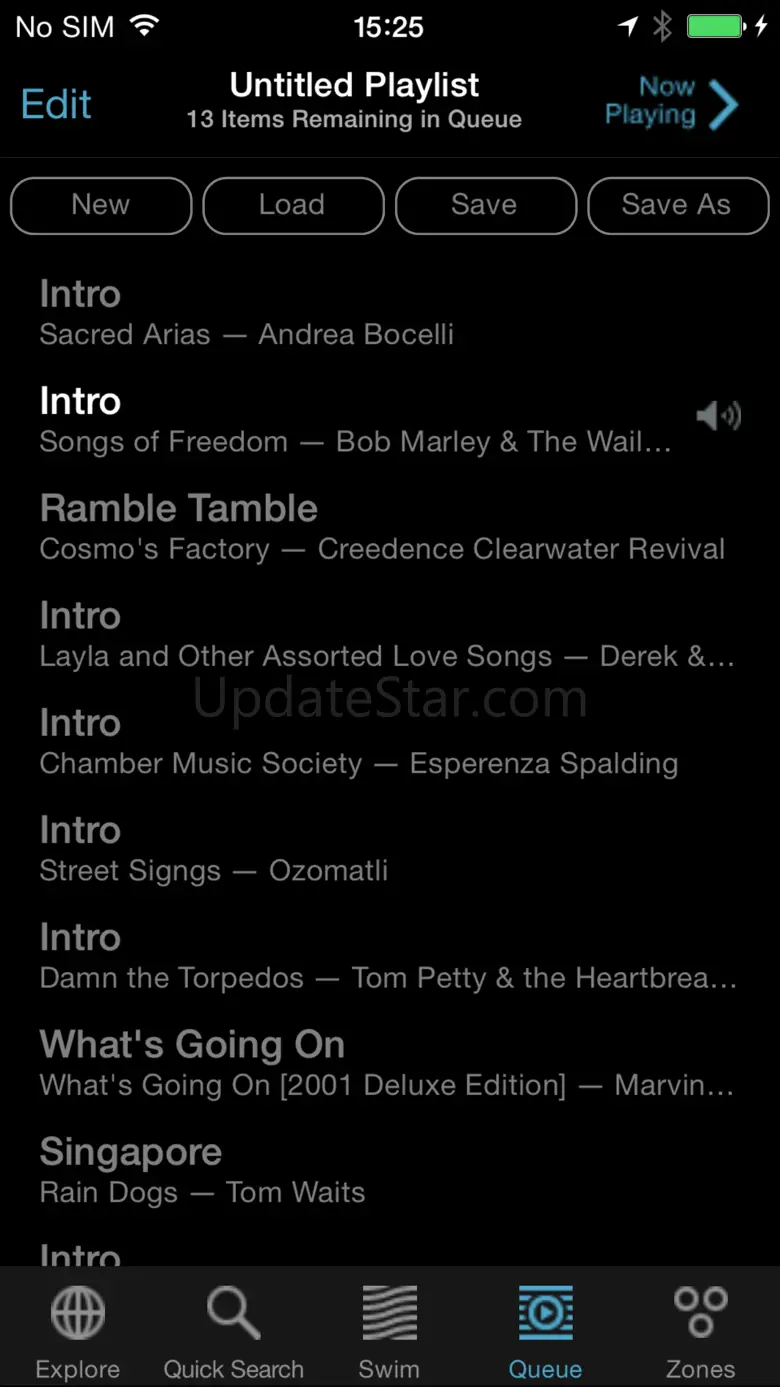The width and height of the screenshot is (780, 1387).
Task: Tap the Queue playlist icon
Action: pos(545,1312)
